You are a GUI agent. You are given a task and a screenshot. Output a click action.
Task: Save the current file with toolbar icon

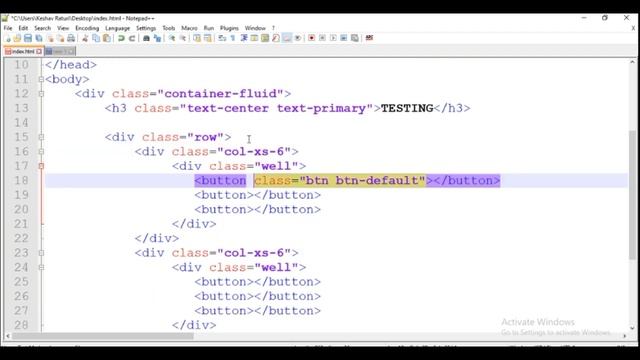[28, 38]
